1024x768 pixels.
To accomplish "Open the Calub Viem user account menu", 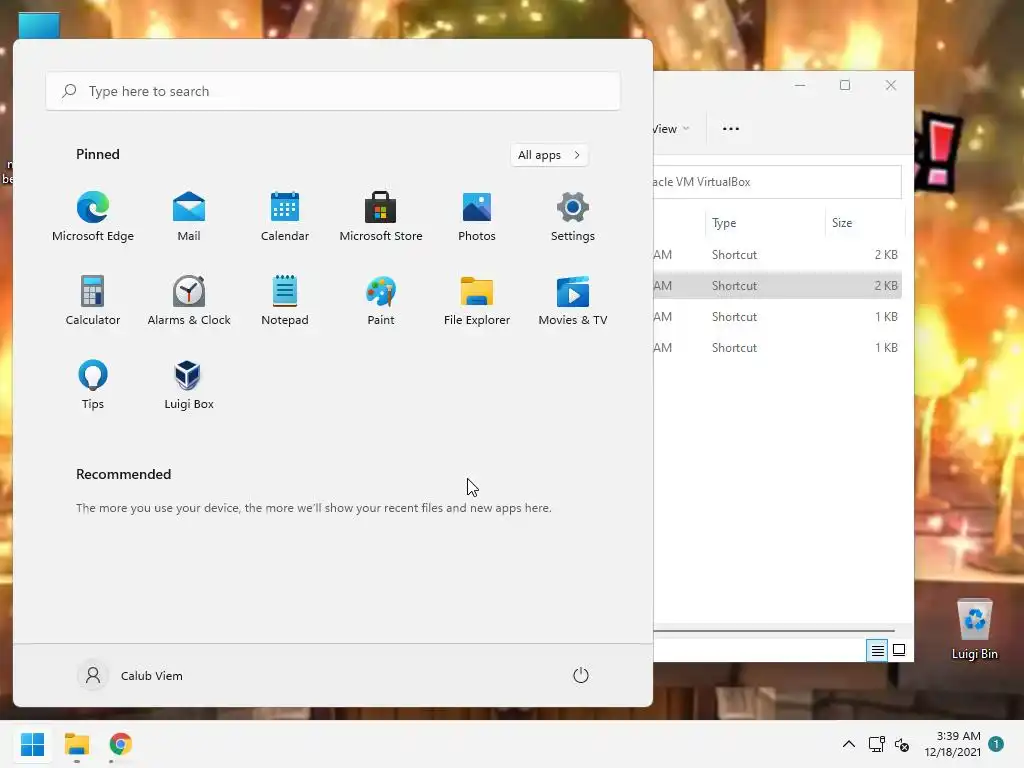I will 131,675.
